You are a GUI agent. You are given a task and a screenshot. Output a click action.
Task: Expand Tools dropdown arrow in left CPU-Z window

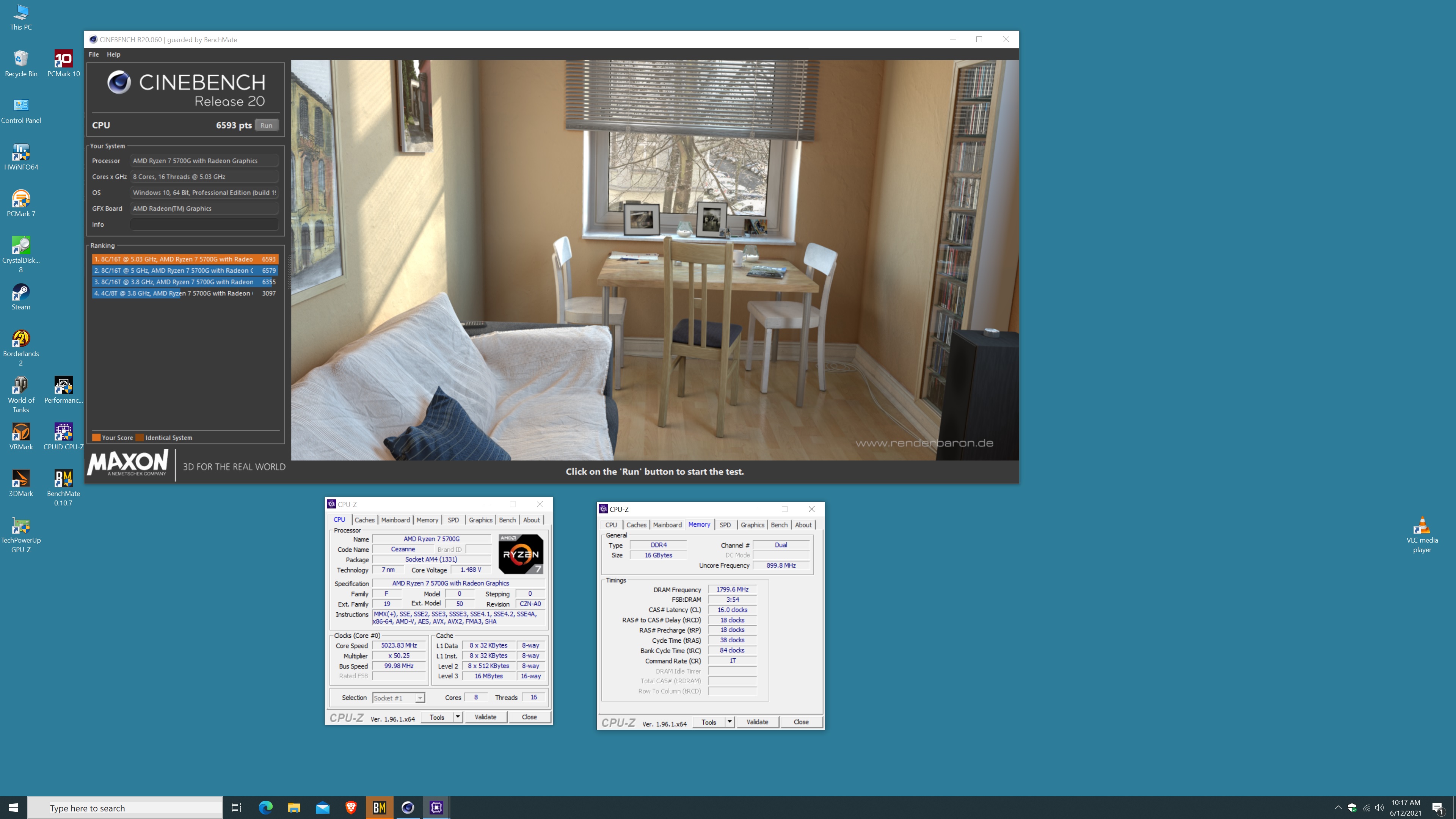[x=458, y=717]
